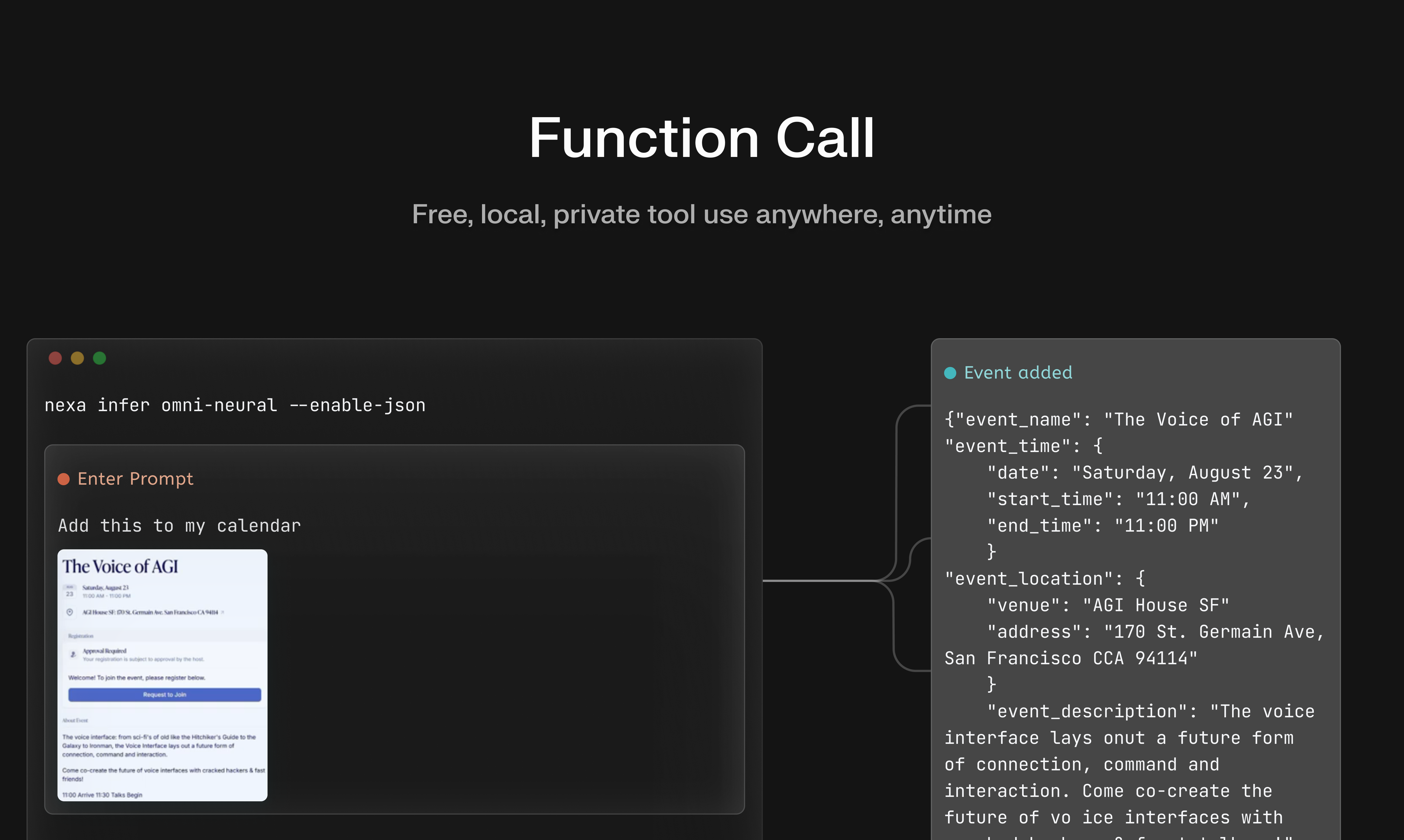Image resolution: width=1404 pixels, height=840 pixels.
Task: Click the red traffic light in the terminal window
Action: (55, 358)
